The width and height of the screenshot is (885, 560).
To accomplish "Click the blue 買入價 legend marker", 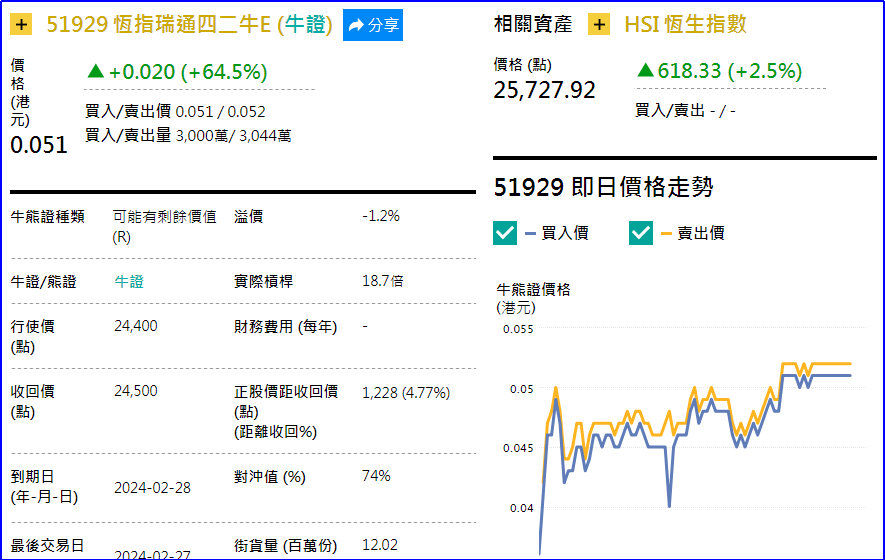I will 530,233.
